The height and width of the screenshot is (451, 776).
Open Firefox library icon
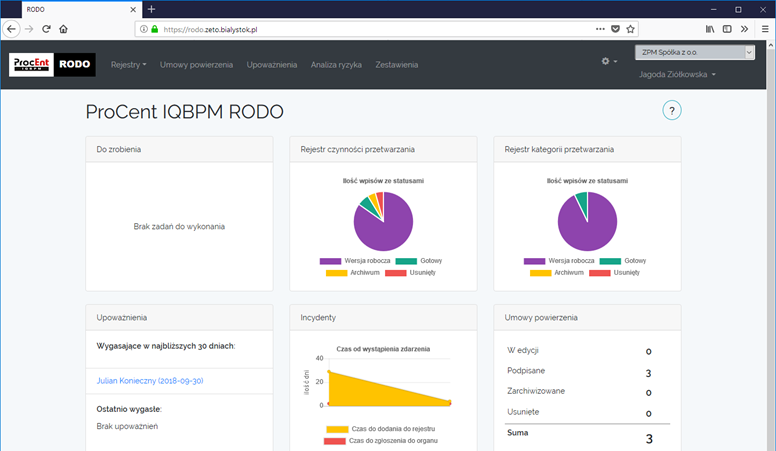click(710, 29)
